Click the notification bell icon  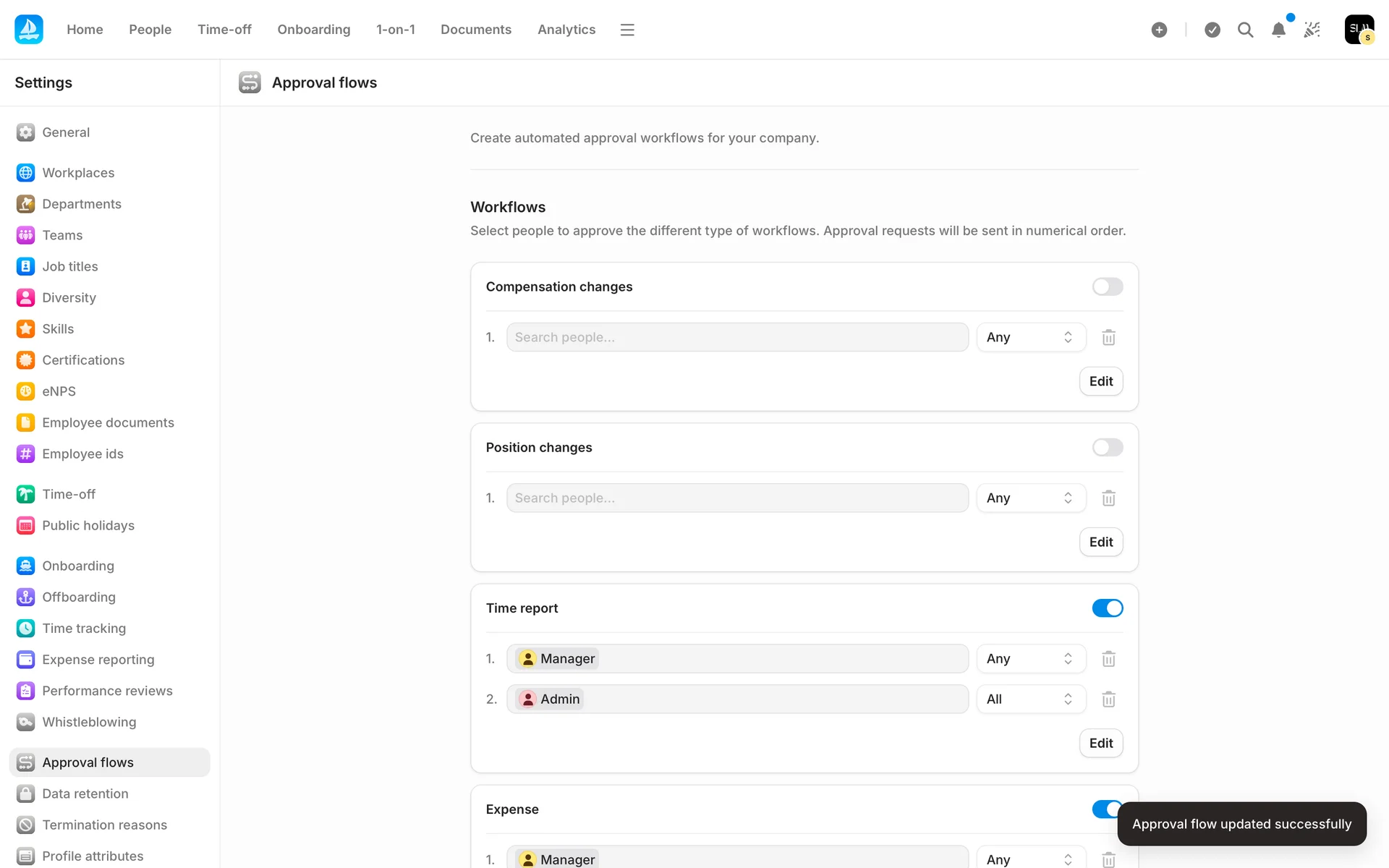[1278, 30]
